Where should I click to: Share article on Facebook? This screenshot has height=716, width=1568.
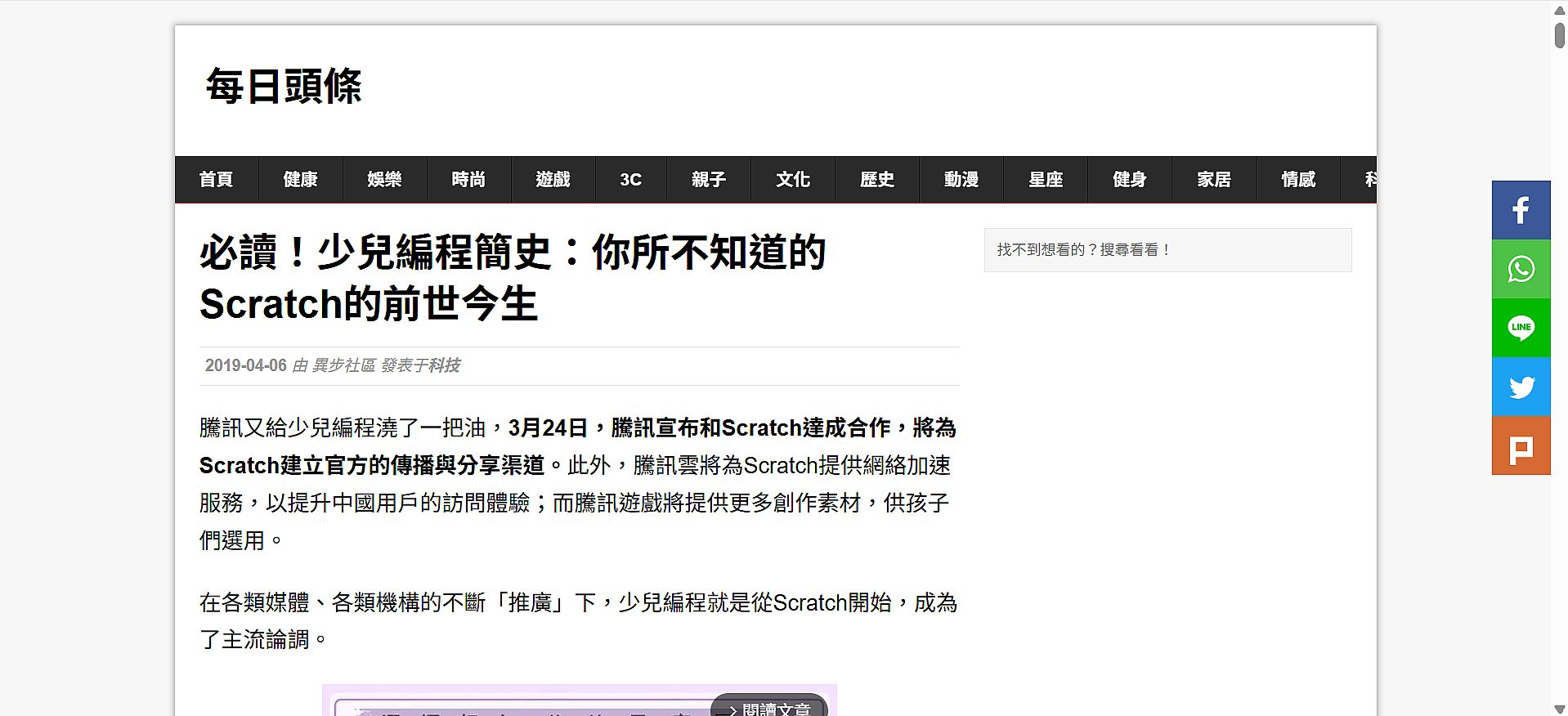[x=1521, y=210]
